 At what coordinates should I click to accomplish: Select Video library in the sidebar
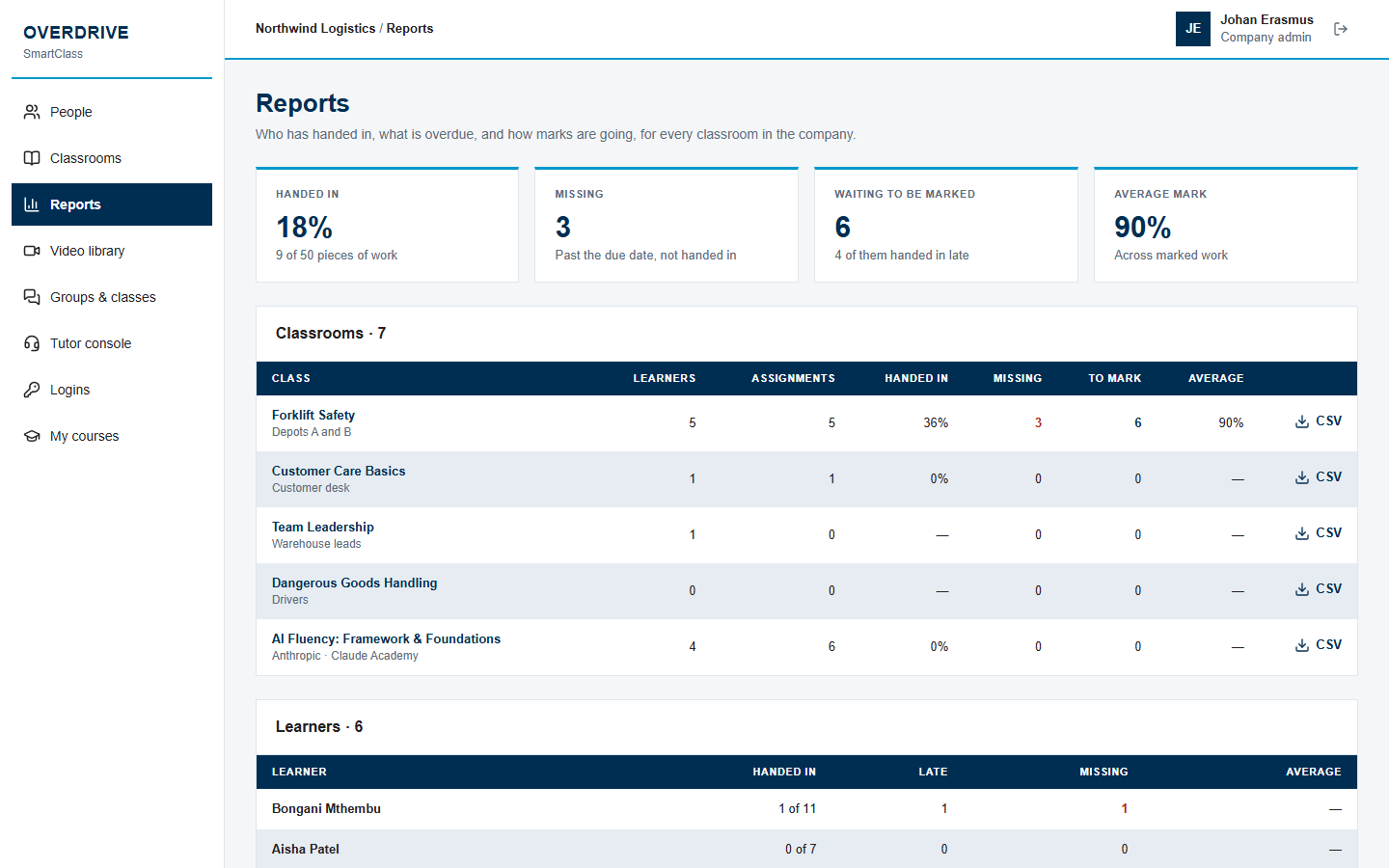tap(112, 251)
